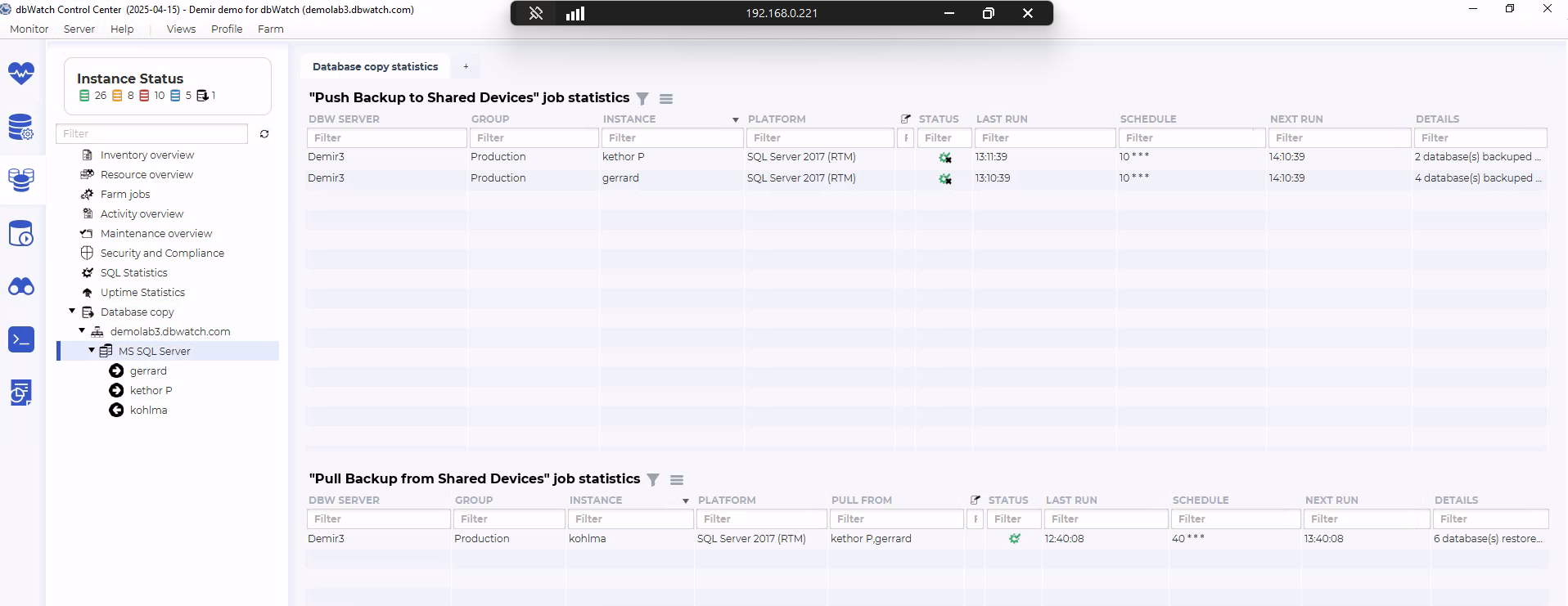Open hamburger menu for Pull Backup statistics
This screenshot has height=606, width=1568.
677,480
